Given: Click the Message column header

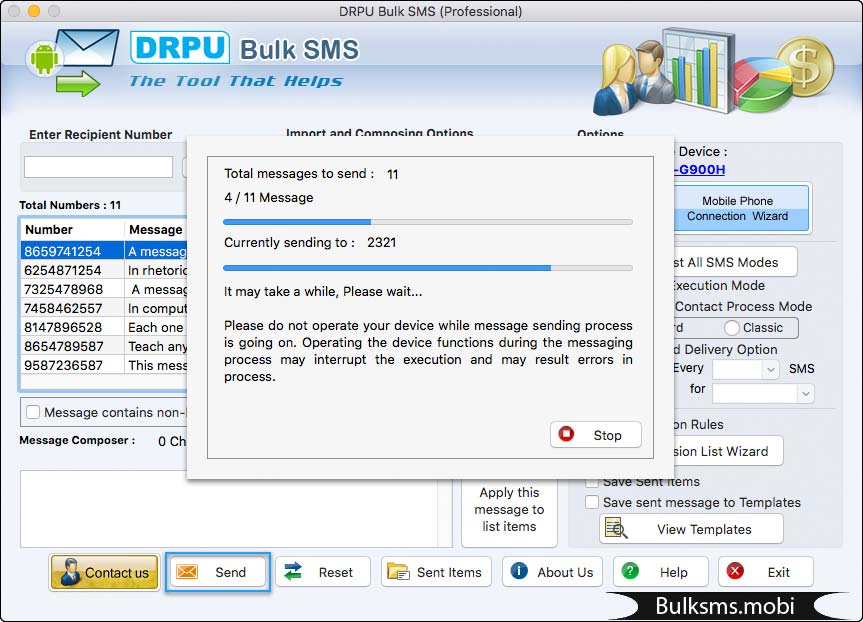Looking at the screenshot, I should click(x=156, y=229).
